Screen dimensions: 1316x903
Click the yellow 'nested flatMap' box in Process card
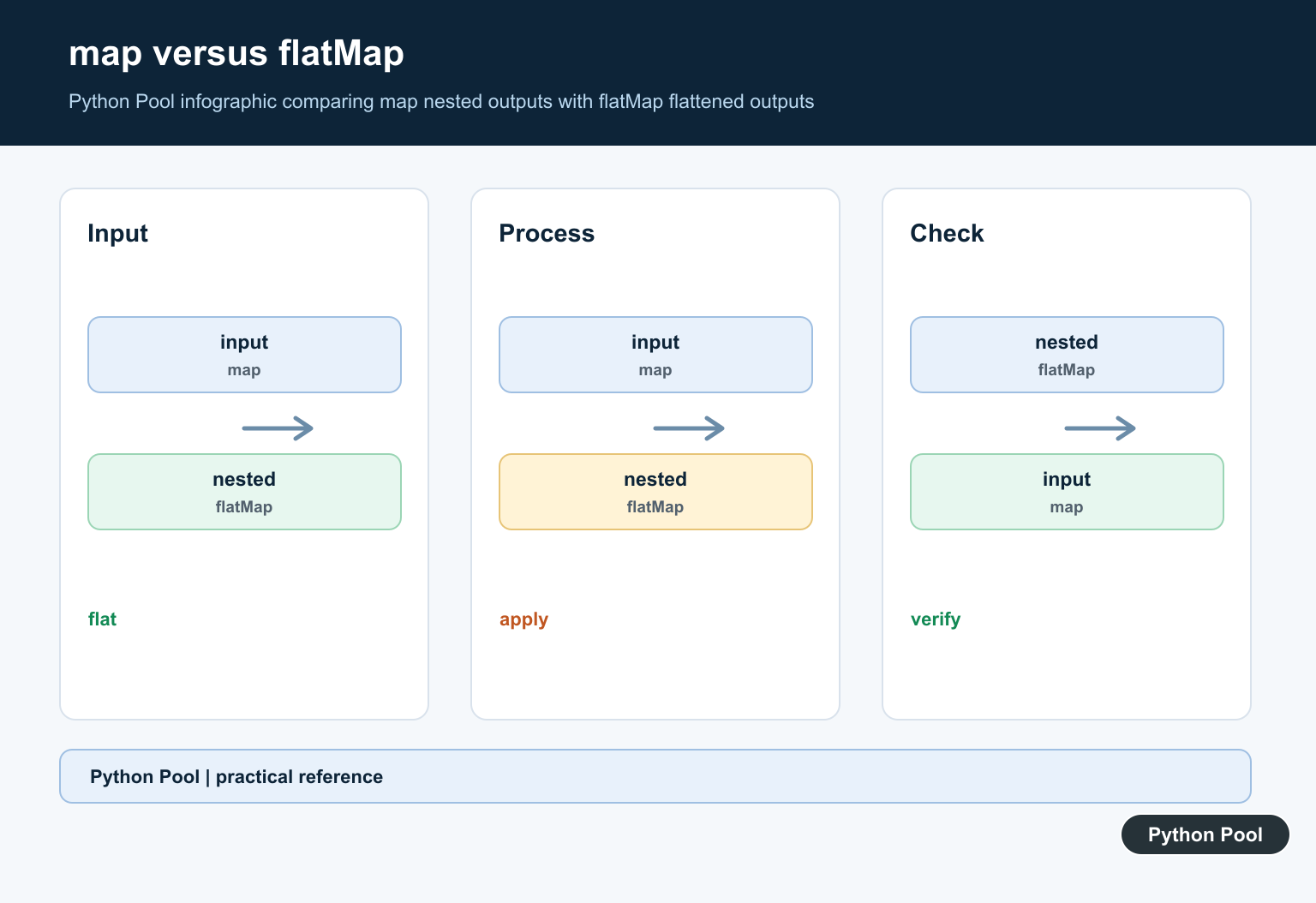click(655, 492)
